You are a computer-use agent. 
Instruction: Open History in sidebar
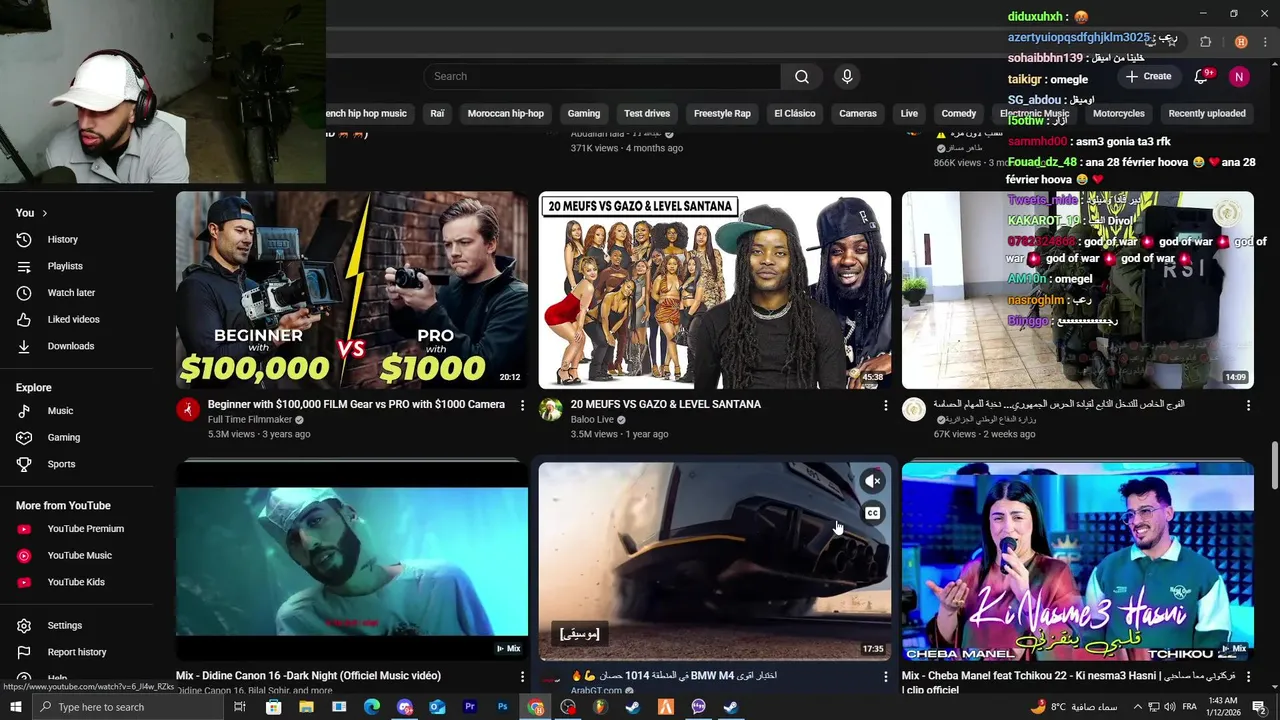coord(62,239)
